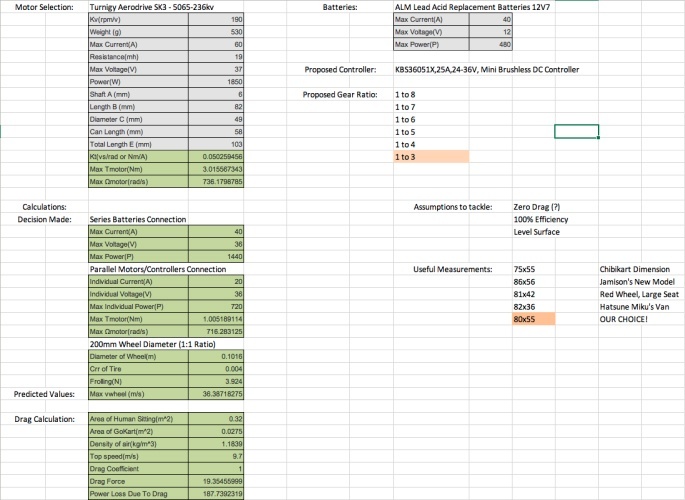Click the battery Max Voltage(V) value 12

[x=491, y=32]
